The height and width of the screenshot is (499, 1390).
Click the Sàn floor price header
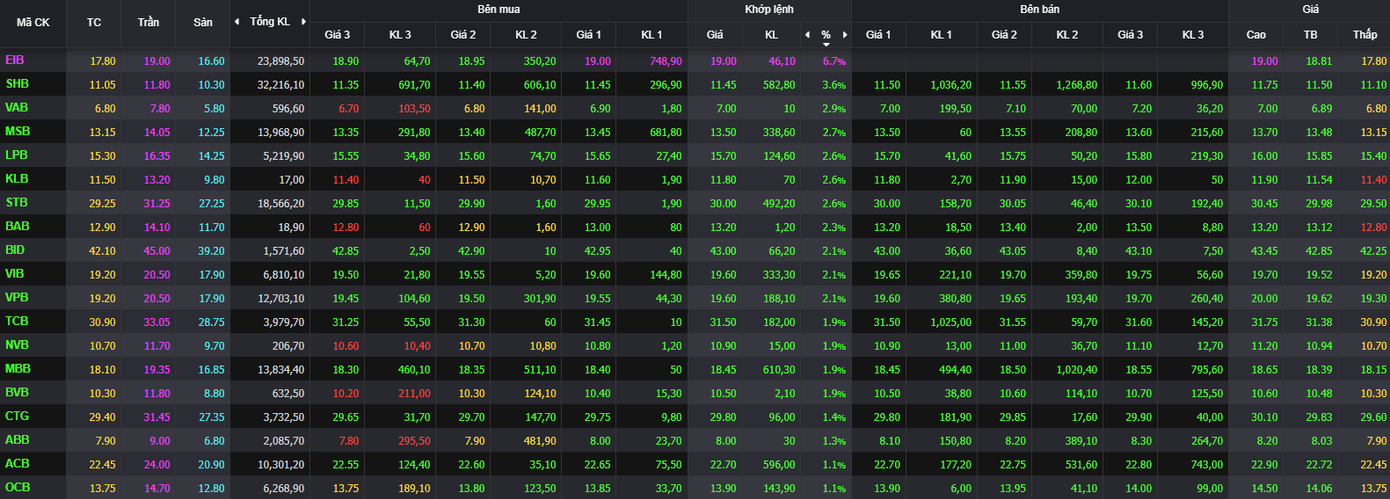202,21
